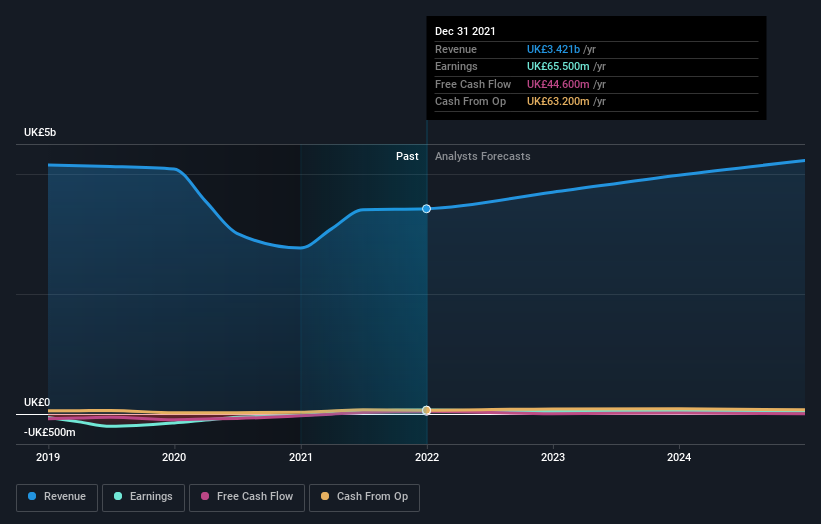Click the revenue data point marker at 2022

[427, 209]
